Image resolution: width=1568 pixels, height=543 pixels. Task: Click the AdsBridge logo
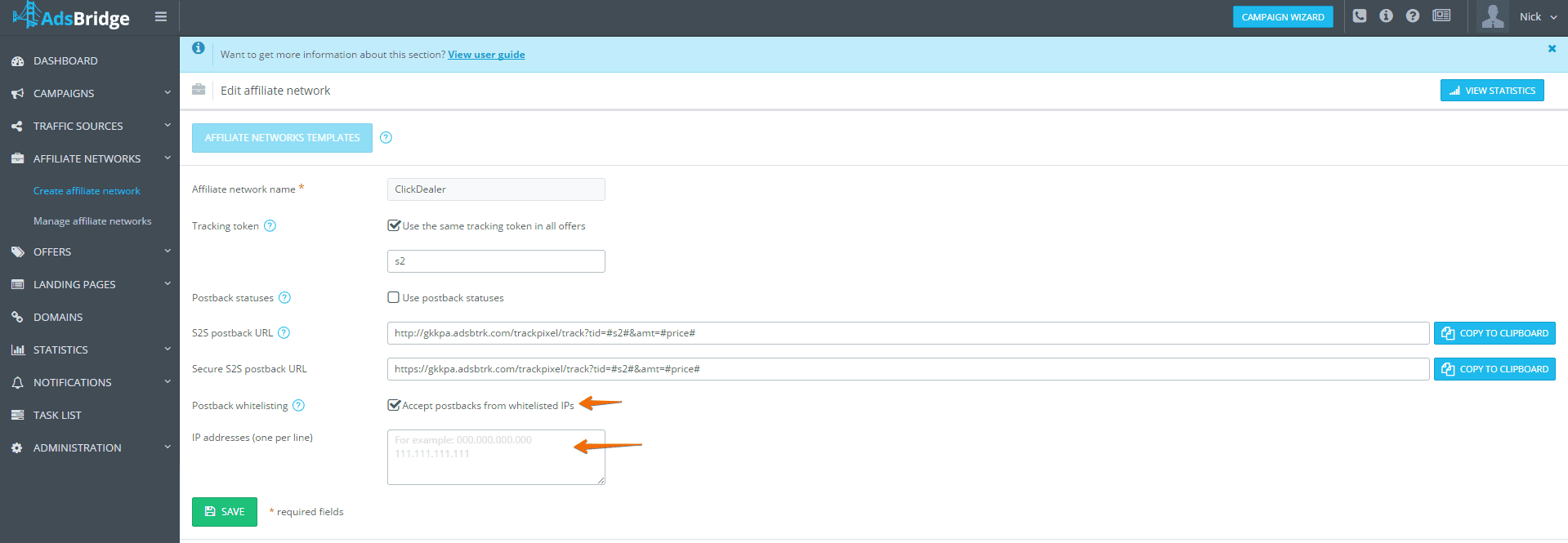71,16
